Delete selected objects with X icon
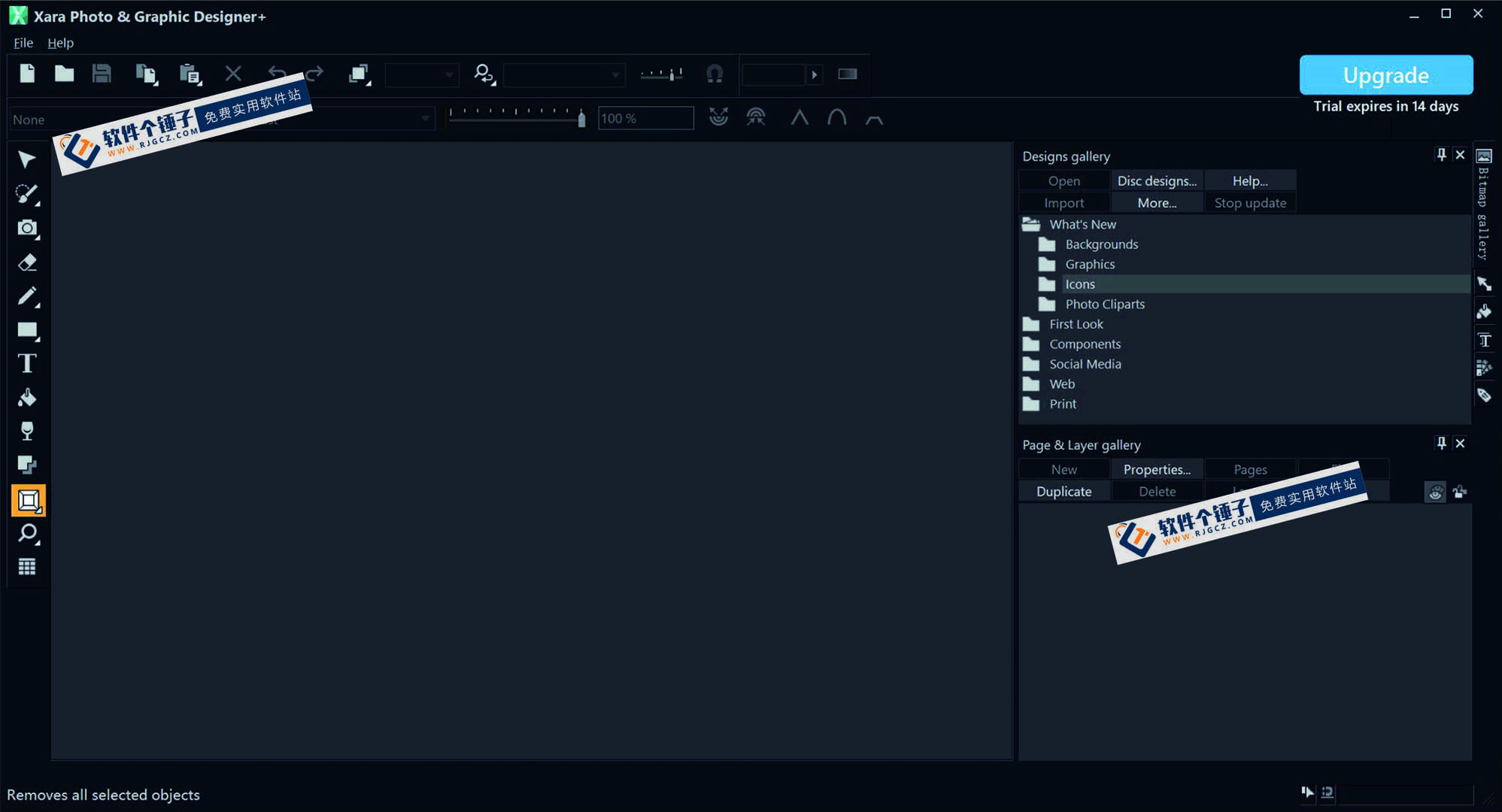 pyautogui.click(x=233, y=74)
